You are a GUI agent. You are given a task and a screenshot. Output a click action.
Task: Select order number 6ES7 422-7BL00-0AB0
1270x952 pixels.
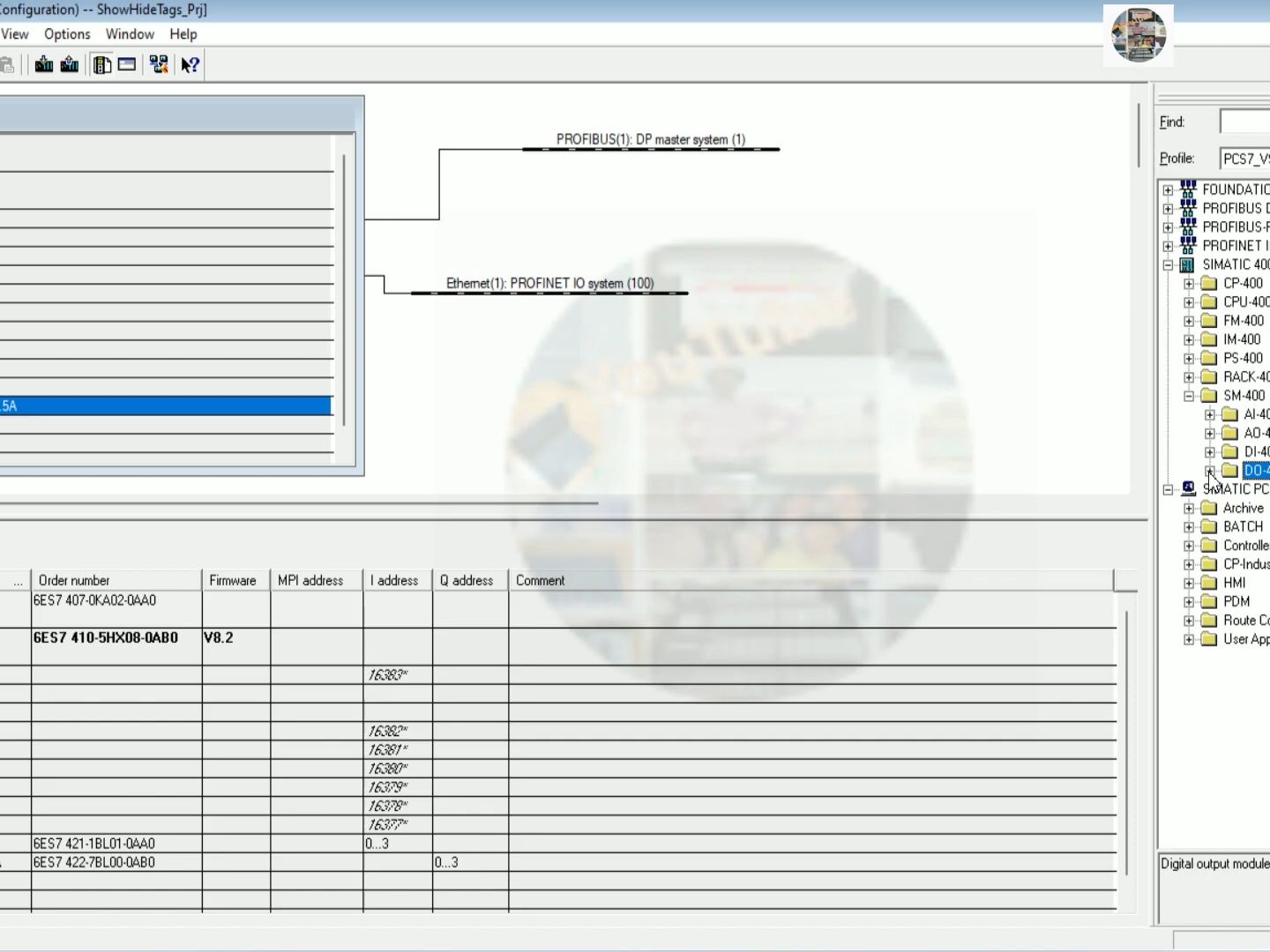click(x=93, y=862)
